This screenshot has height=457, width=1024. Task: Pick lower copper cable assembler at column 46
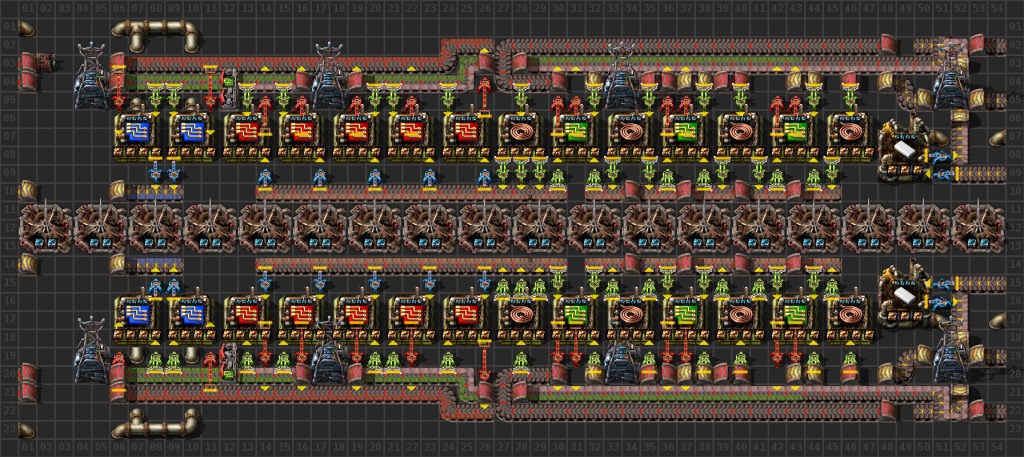click(x=850, y=319)
